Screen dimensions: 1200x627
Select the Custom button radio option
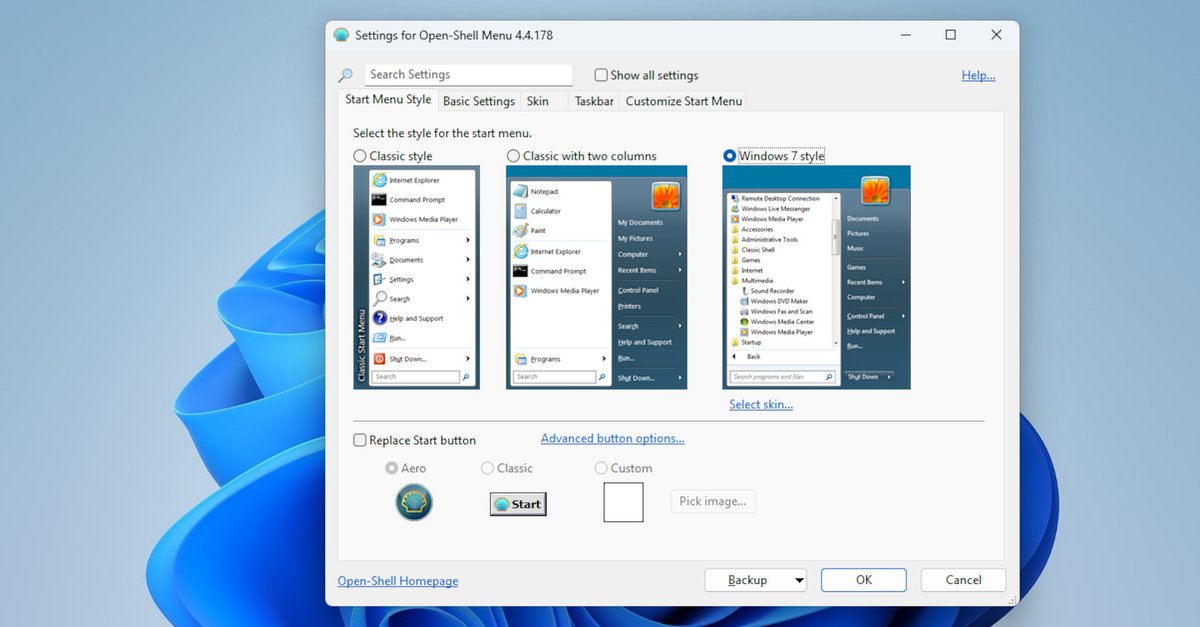click(x=601, y=468)
